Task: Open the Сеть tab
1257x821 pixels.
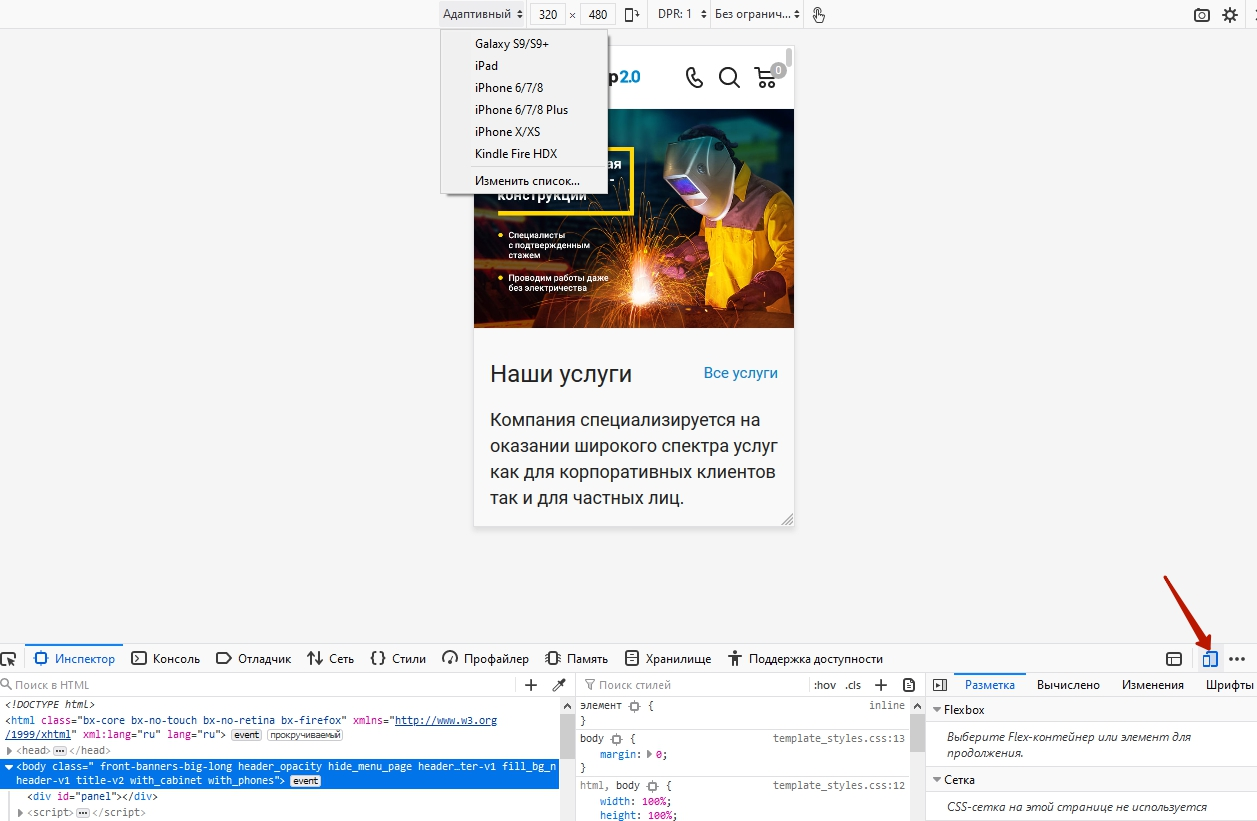Action: 330,659
